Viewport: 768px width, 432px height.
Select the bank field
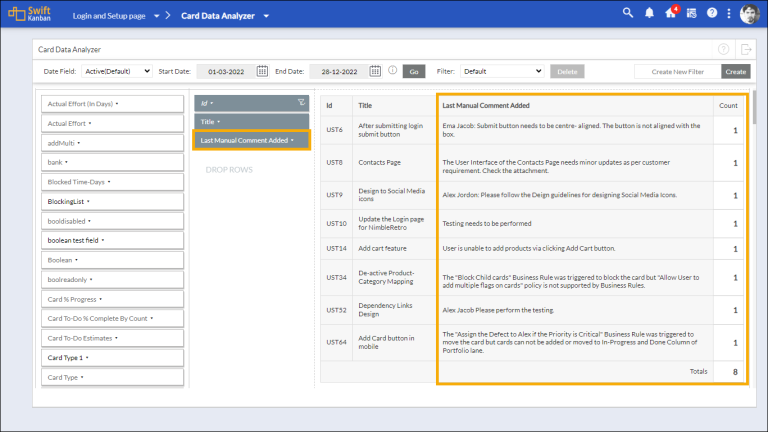tap(112, 162)
